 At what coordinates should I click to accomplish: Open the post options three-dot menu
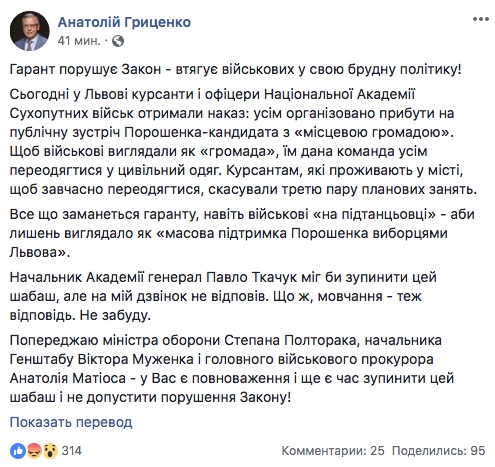pos(480,19)
